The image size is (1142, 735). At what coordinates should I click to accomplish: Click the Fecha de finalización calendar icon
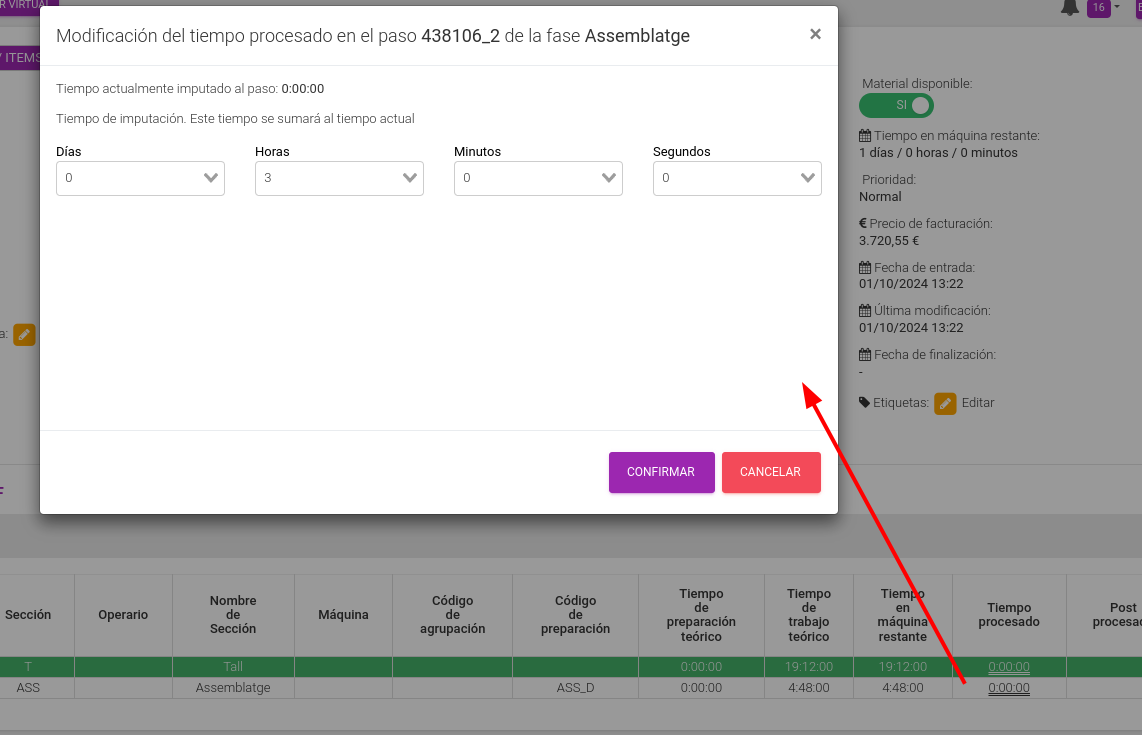pyautogui.click(x=865, y=355)
